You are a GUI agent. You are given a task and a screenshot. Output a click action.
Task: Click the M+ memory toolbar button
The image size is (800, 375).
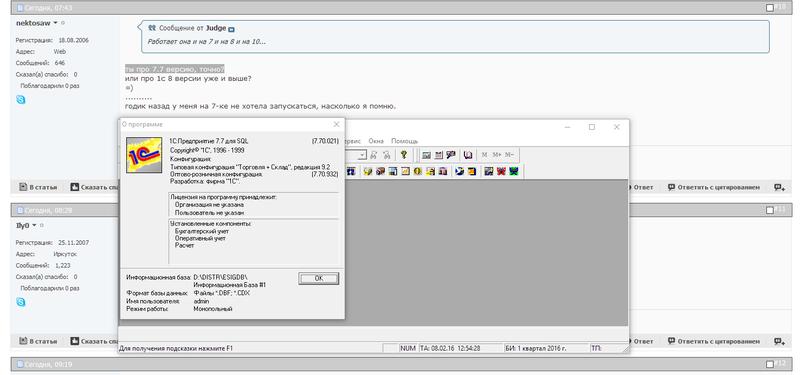point(496,155)
